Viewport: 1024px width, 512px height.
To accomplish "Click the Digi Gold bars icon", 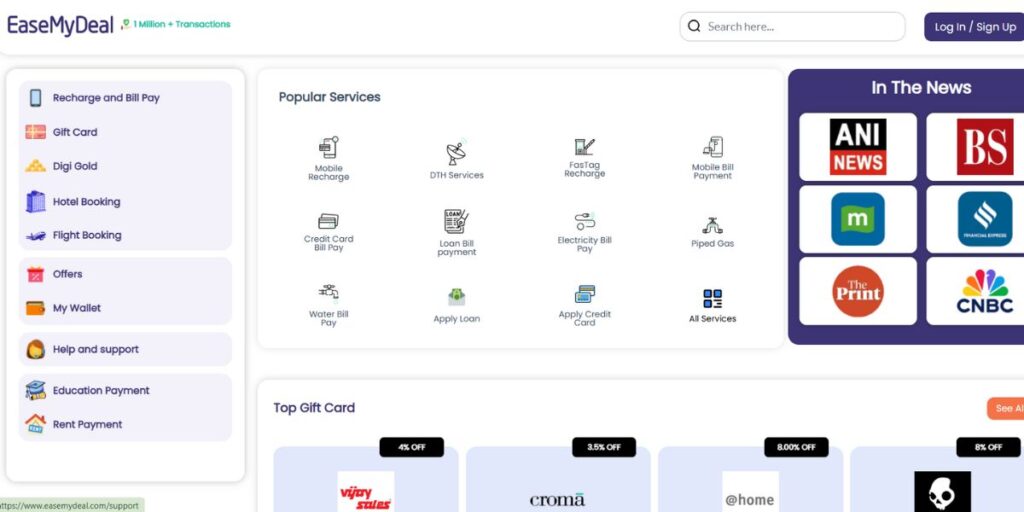I will pos(35,166).
